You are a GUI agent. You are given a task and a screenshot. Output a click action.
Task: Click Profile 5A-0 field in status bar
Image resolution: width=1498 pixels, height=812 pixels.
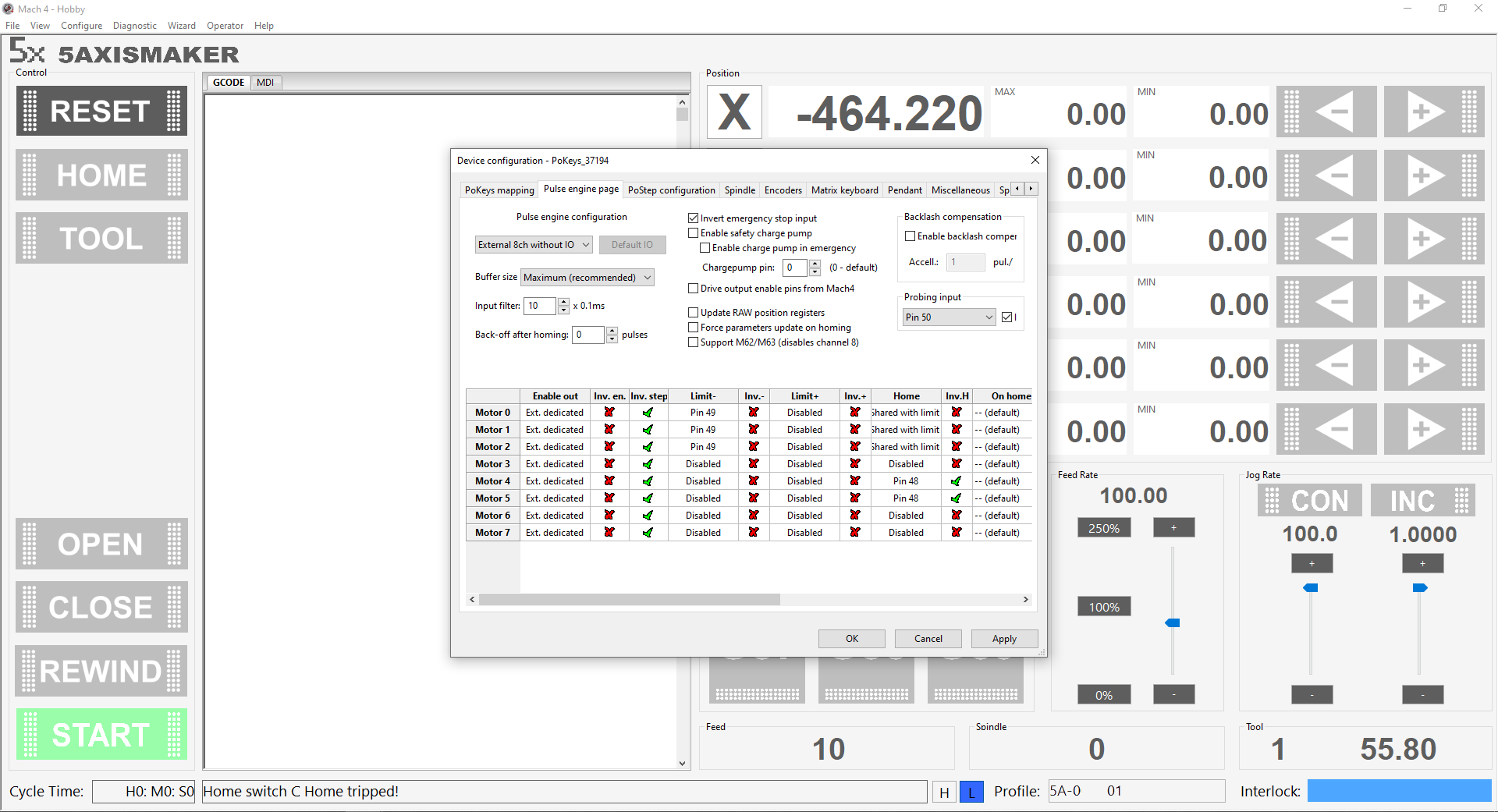pos(1136,791)
